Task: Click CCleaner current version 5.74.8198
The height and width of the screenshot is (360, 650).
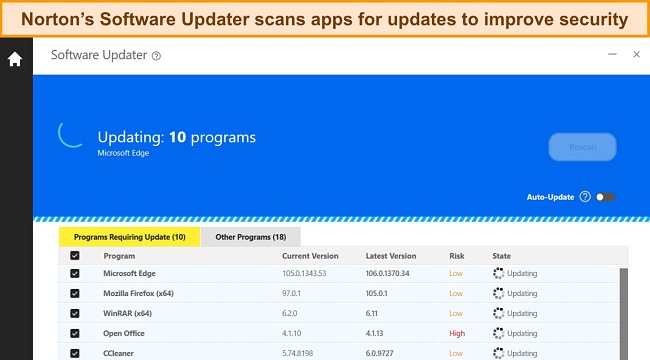Action: click(298, 353)
